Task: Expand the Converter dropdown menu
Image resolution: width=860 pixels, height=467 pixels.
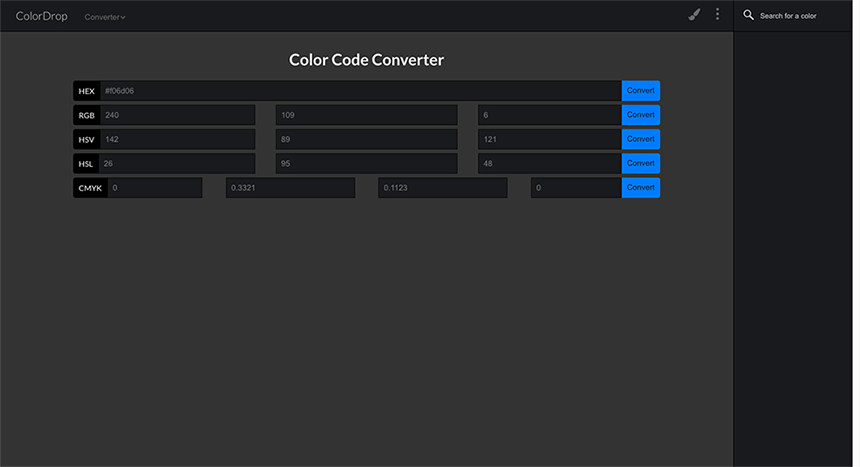Action: pos(105,17)
